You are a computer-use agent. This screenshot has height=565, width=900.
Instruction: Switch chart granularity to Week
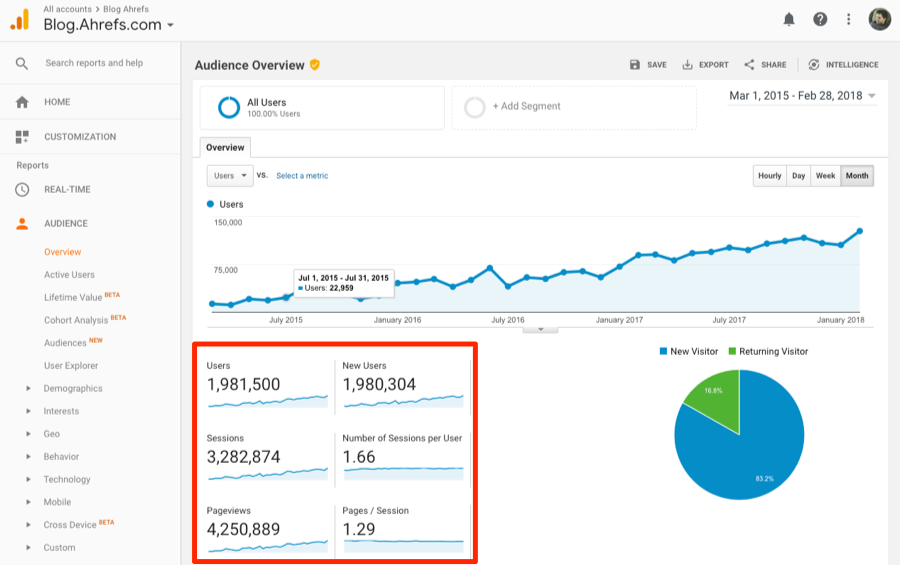825,176
